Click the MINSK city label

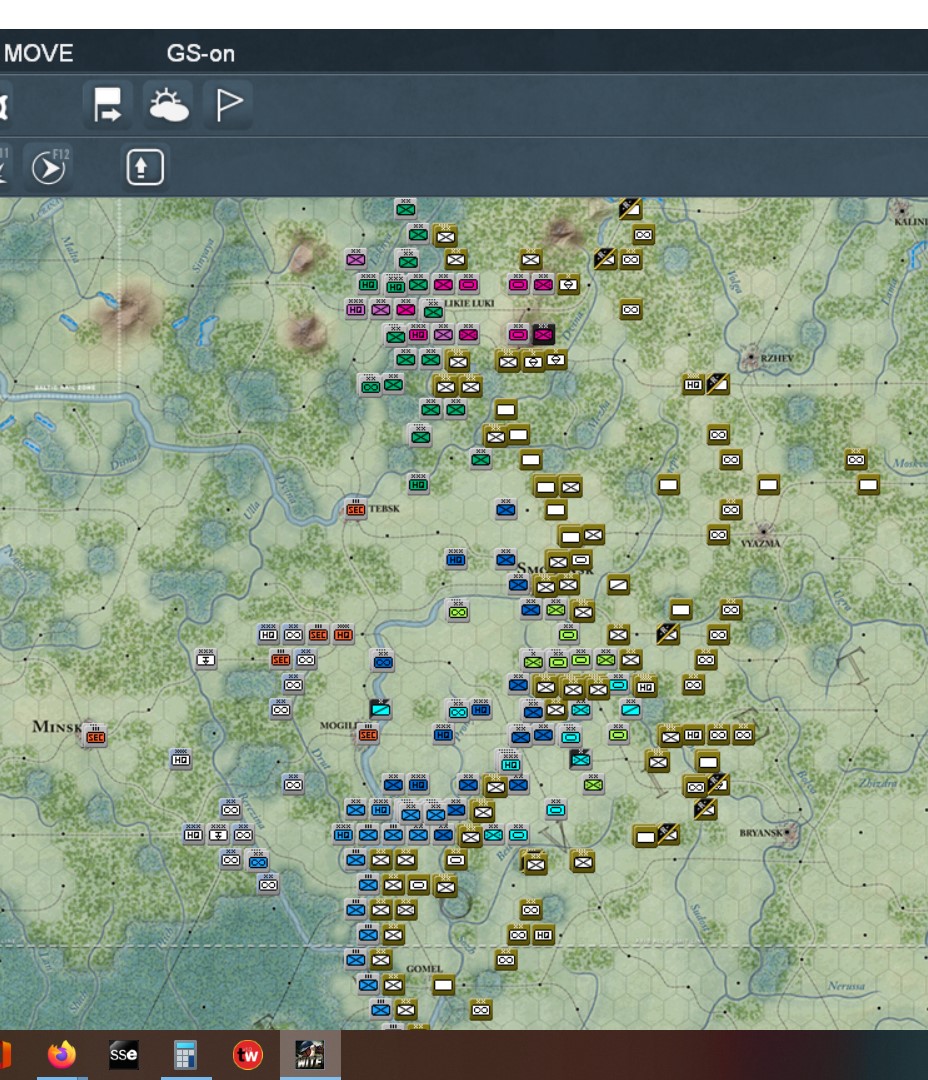click(x=57, y=727)
